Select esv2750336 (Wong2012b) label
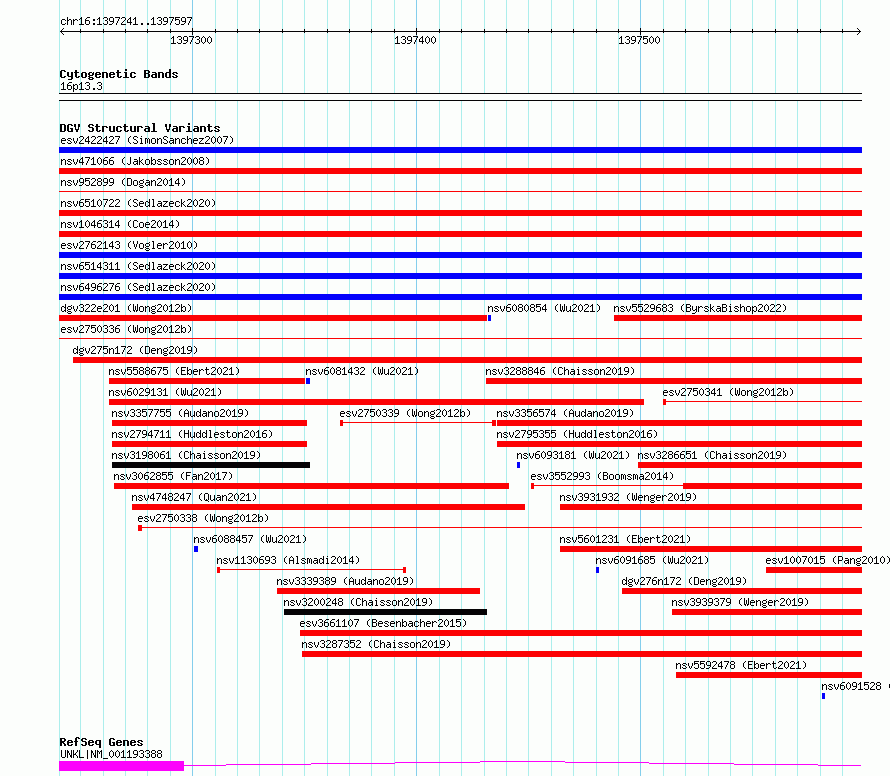This screenshot has width=890, height=776. [x=126, y=329]
